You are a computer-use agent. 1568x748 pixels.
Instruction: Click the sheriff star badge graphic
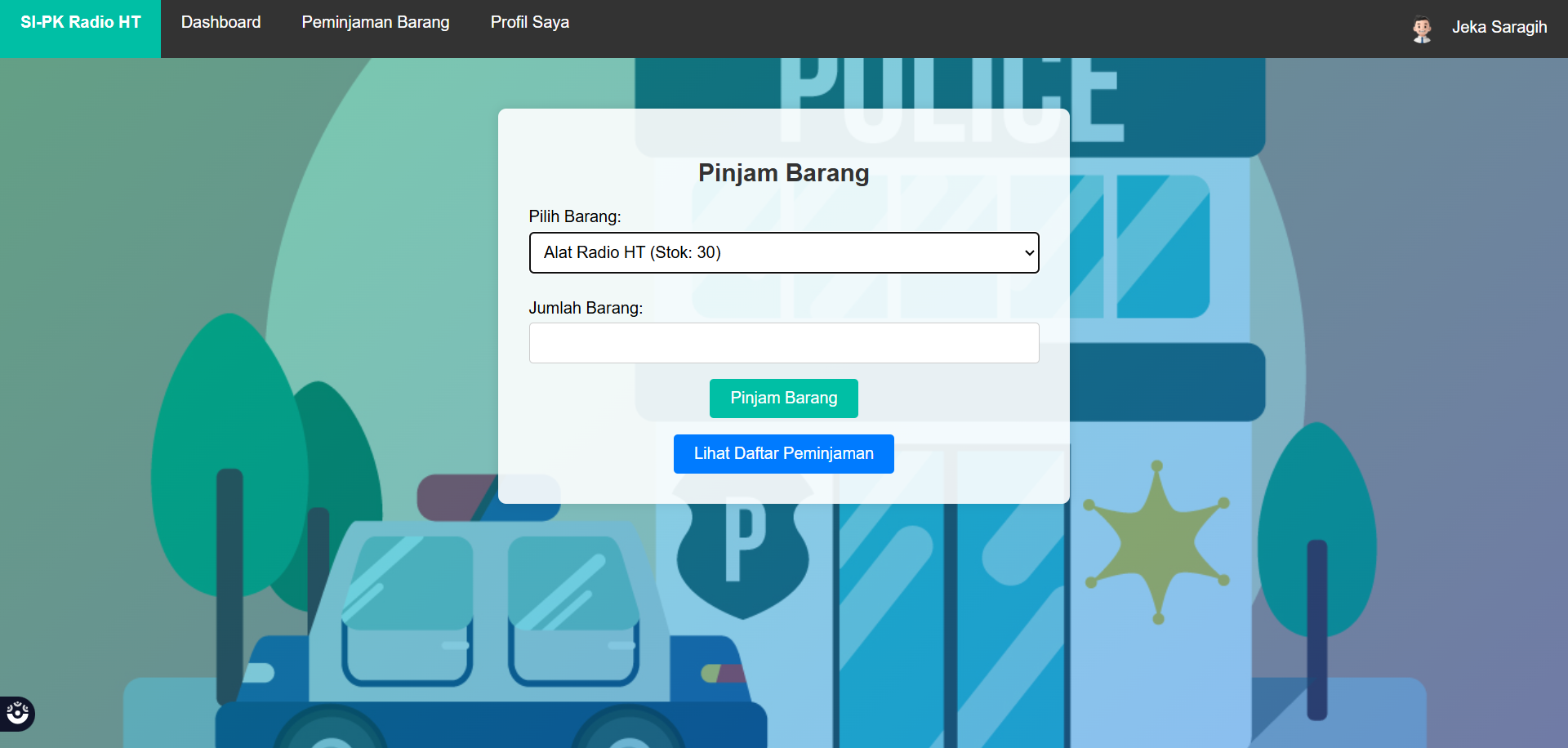1156,542
